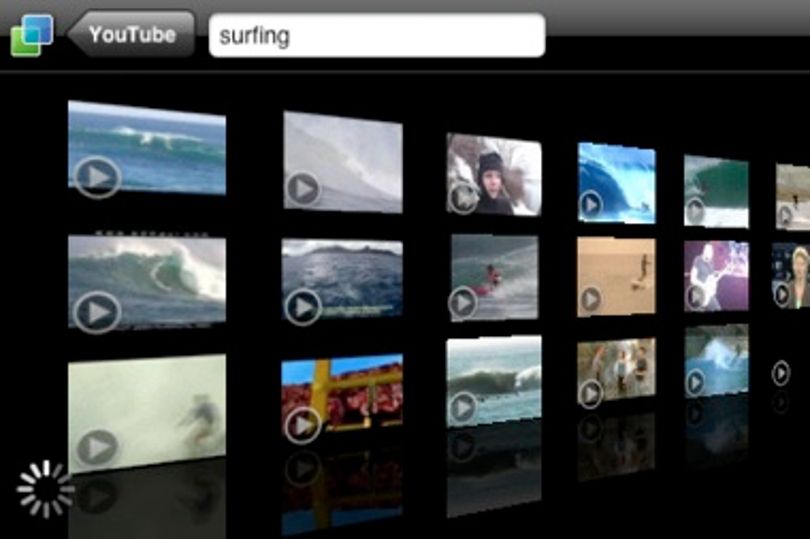Go back using the YouTube button
Viewport: 810px width, 539px height.
click(131, 34)
